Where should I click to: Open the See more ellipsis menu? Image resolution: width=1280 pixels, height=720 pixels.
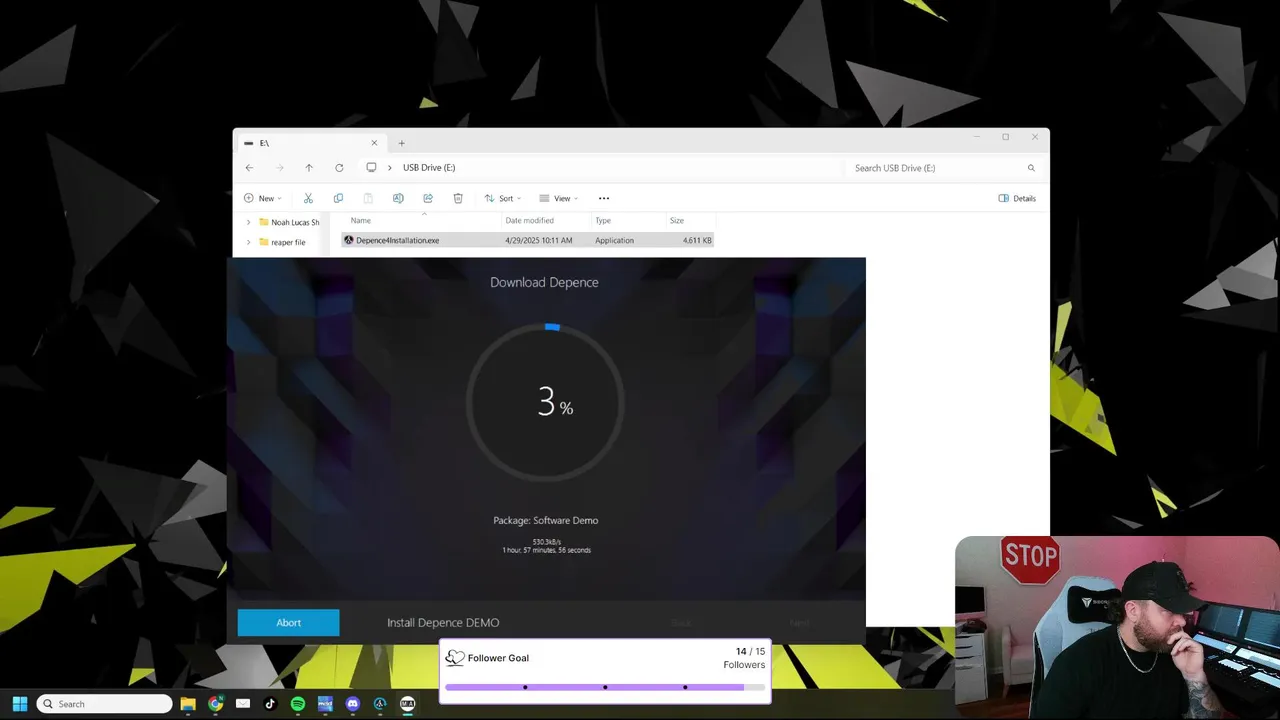[x=604, y=198]
